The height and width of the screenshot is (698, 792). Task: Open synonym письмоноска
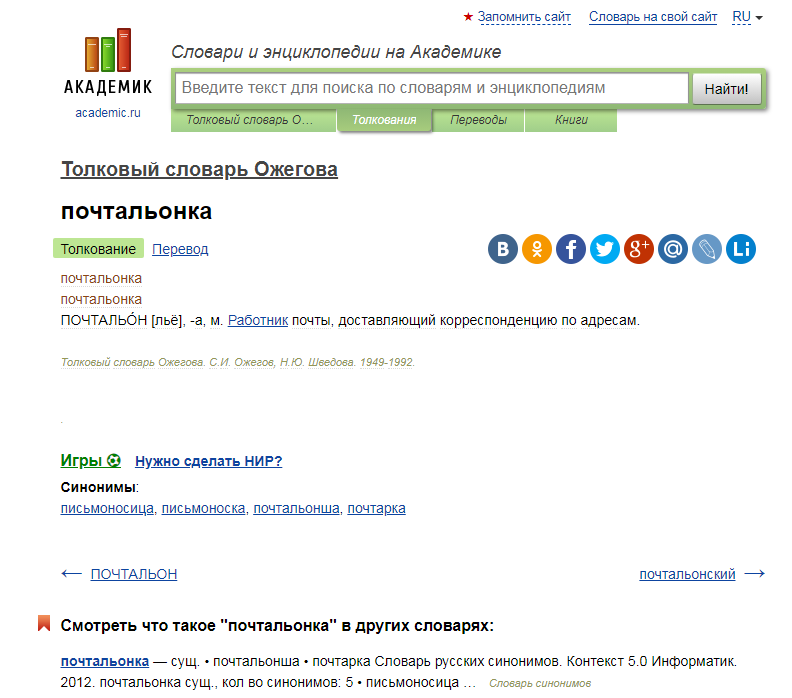pos(204,508)
